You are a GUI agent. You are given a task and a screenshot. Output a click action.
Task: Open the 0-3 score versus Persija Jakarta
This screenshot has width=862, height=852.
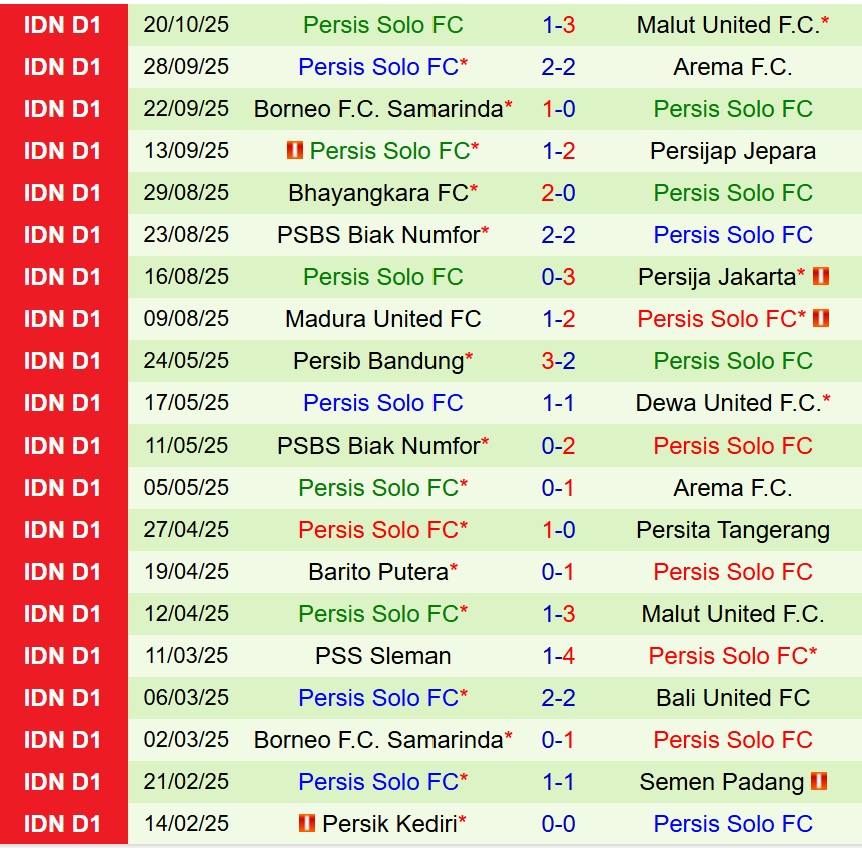pyautogui.click(x=558, y=277)
